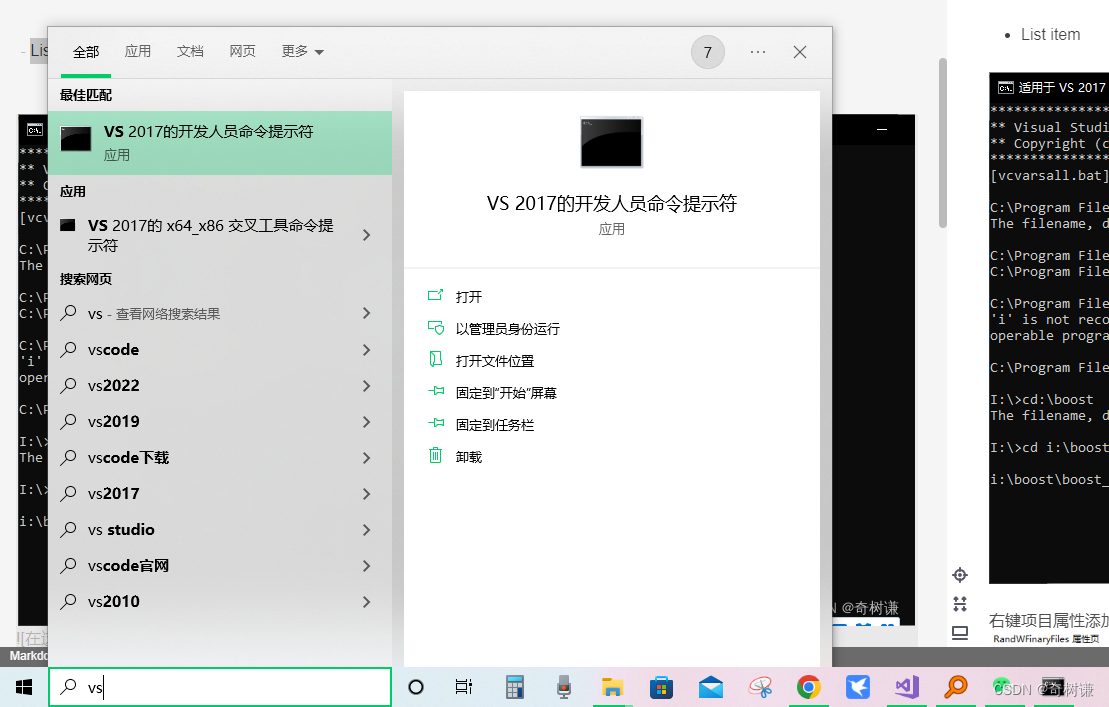The height and width of the screenshot is (707, 1109).
Task: Open File Explorer from the taskbar
Action: 612,687
